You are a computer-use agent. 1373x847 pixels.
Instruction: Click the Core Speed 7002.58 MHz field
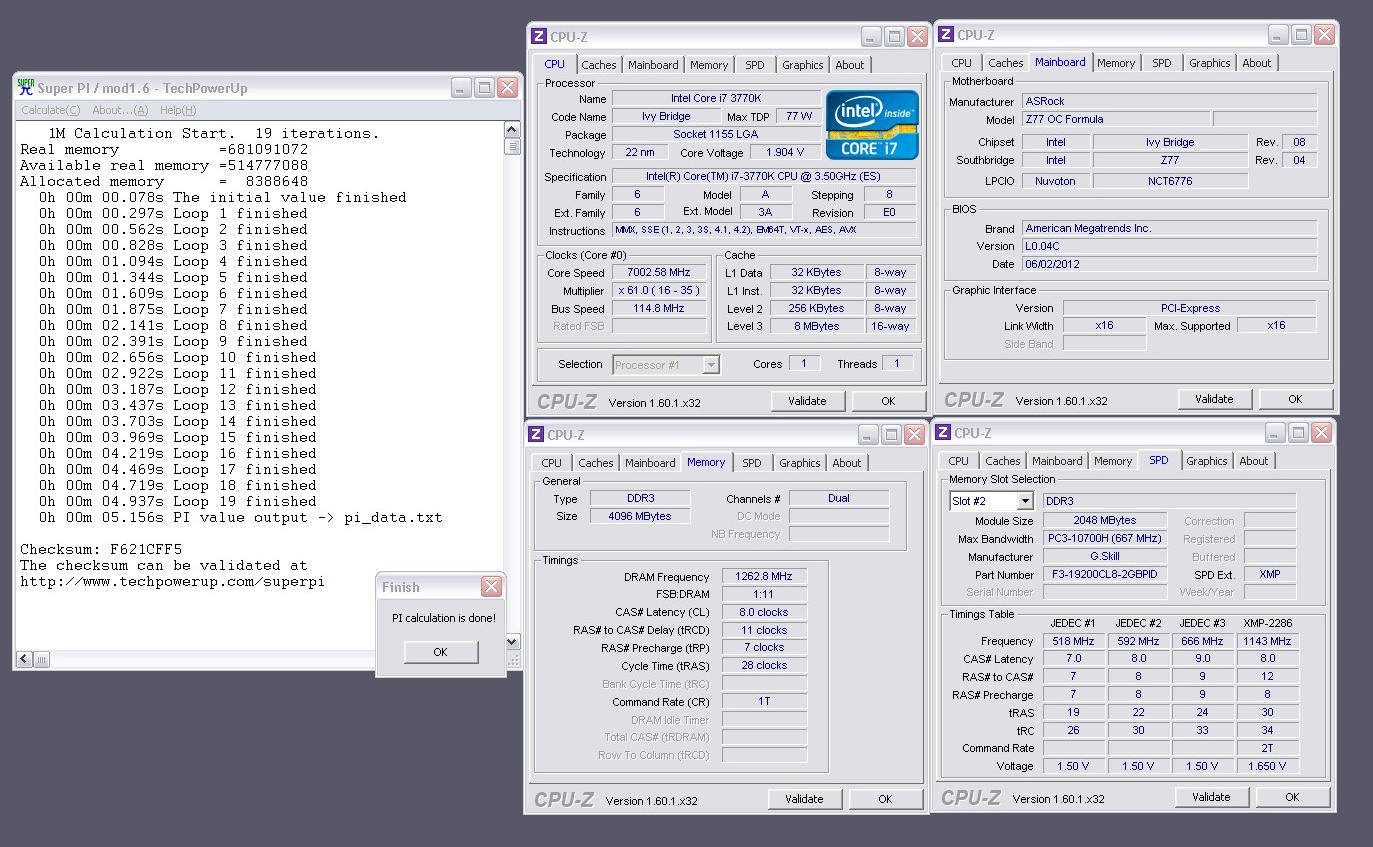(x=660, y=272)
